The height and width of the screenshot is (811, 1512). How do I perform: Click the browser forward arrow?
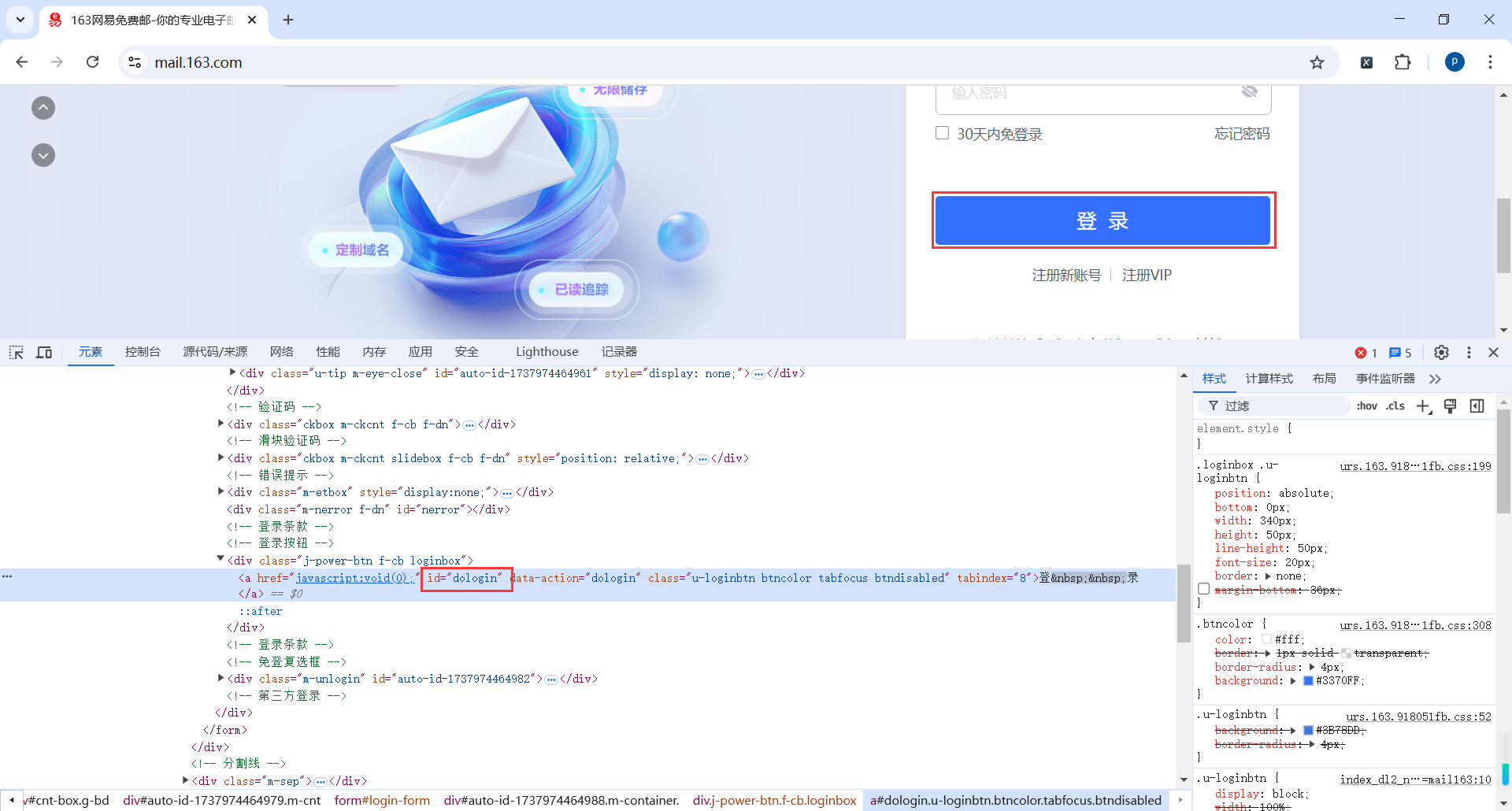[x=57, y=62]
